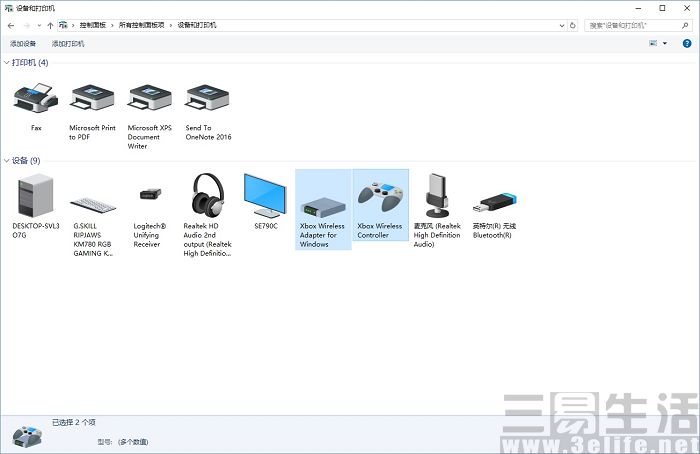Select Xbox Wireless Adapter for Windows
The image size is (700, 454).
tap(323, 209)
